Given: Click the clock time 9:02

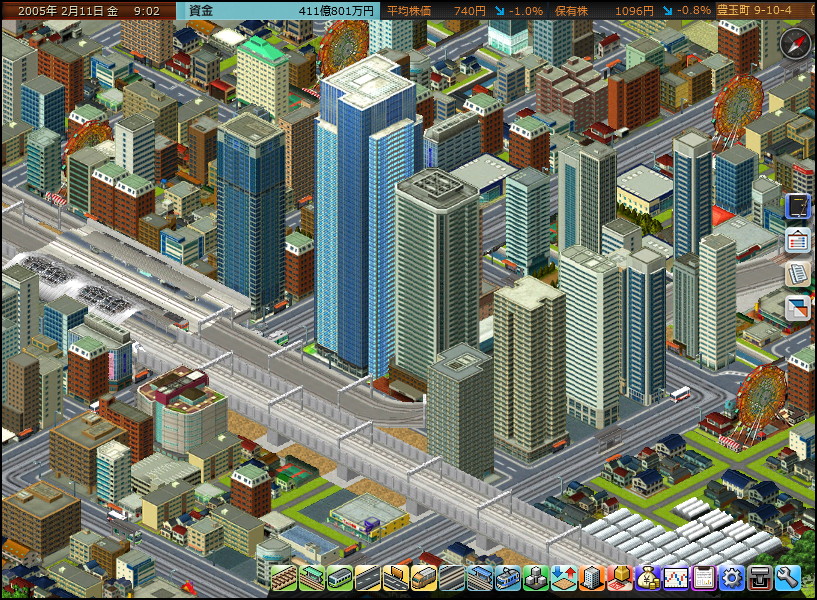Looking at the screenshot, I should (x=147, y=10).
